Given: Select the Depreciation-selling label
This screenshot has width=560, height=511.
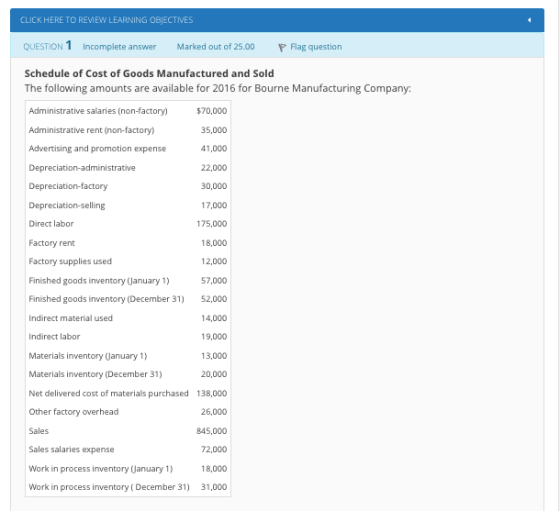Looking at the screenshot, I should (x=67, y=206).
